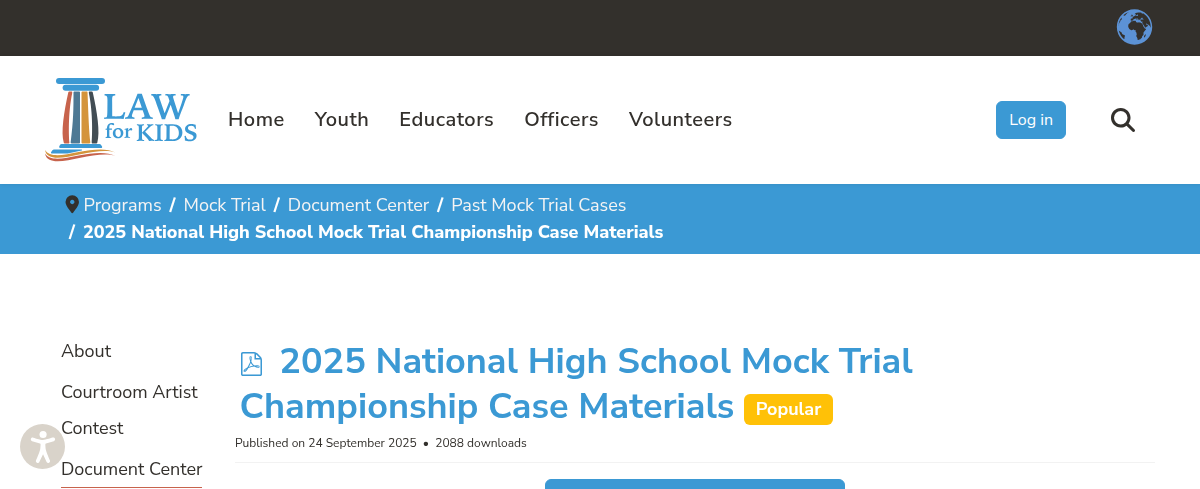Screen dimensions: 1200x489
Task: Select Document Center in the sidebar
Action: tap(131, 469)
